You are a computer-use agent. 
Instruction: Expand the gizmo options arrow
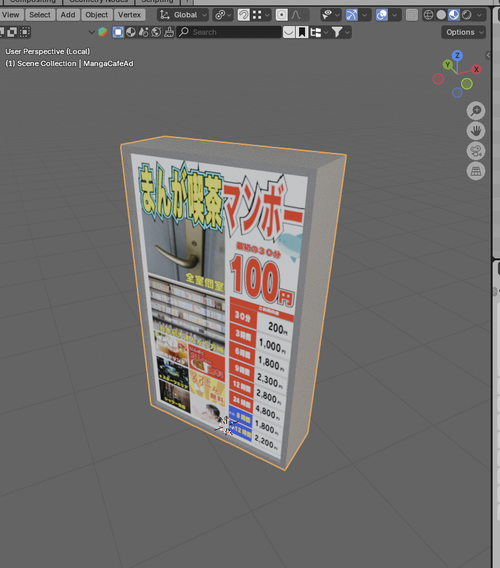coord(364,15)
